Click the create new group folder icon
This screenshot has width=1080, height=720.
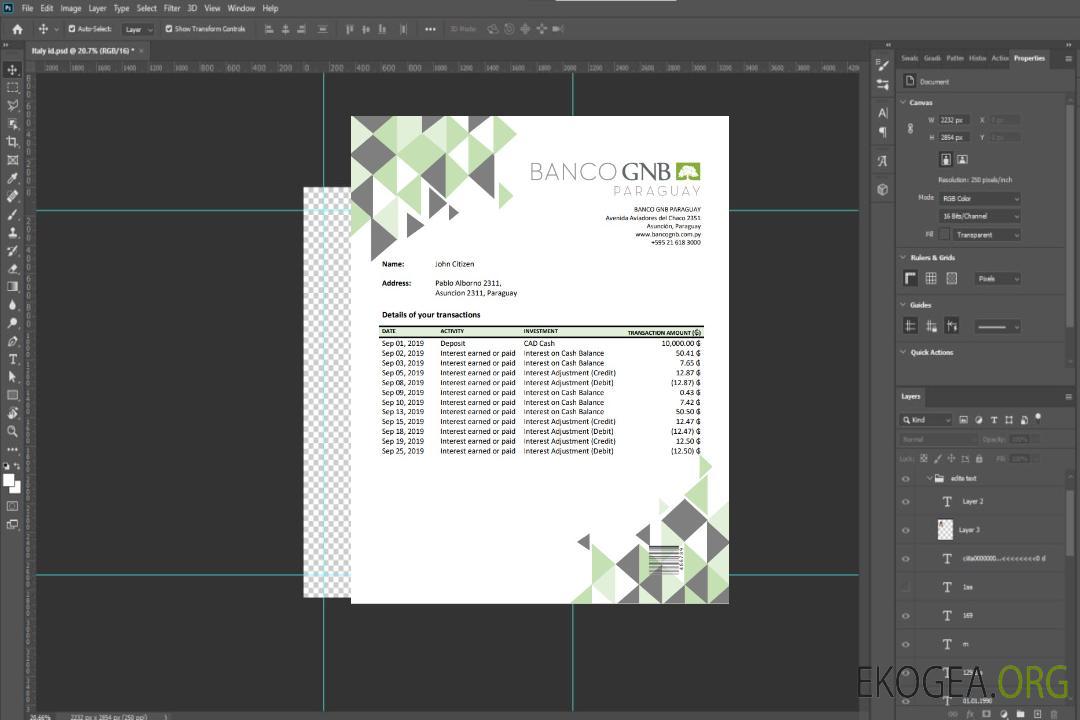1020,714
